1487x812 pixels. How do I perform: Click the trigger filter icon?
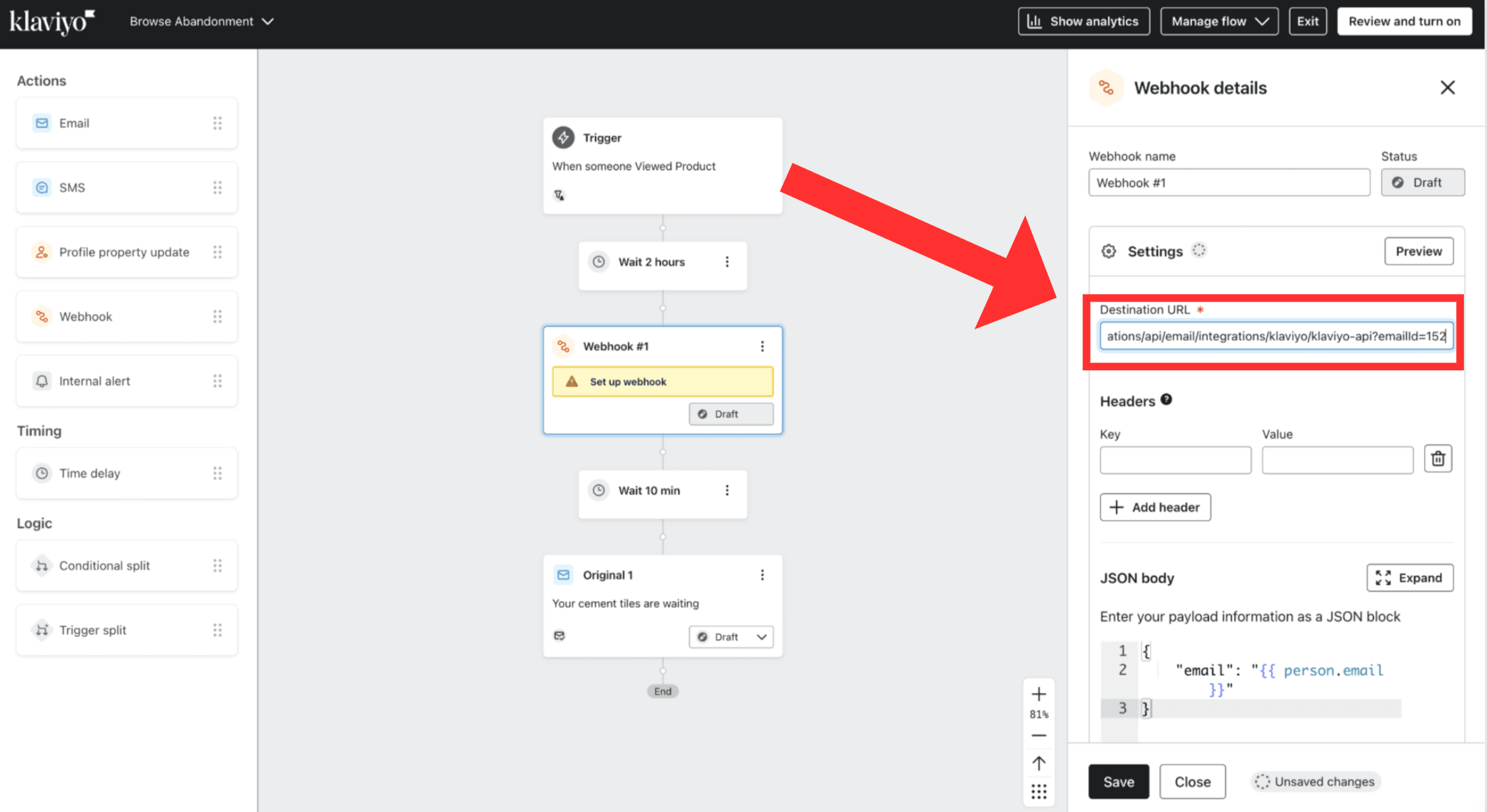pos(559,195)
